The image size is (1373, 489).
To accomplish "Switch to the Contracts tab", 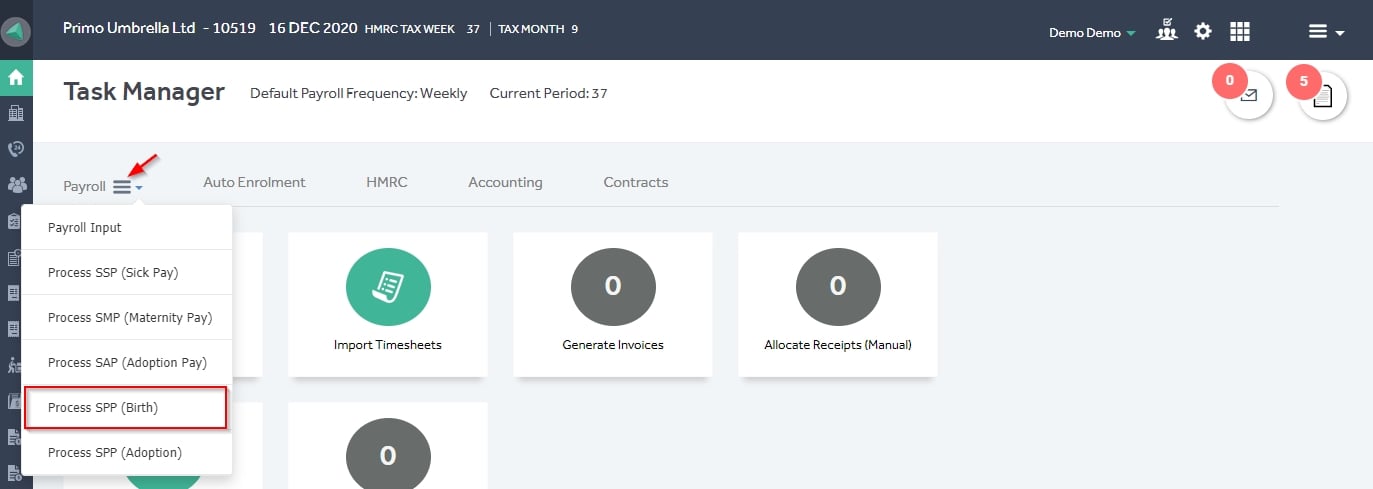I will [x=636, y=182].
